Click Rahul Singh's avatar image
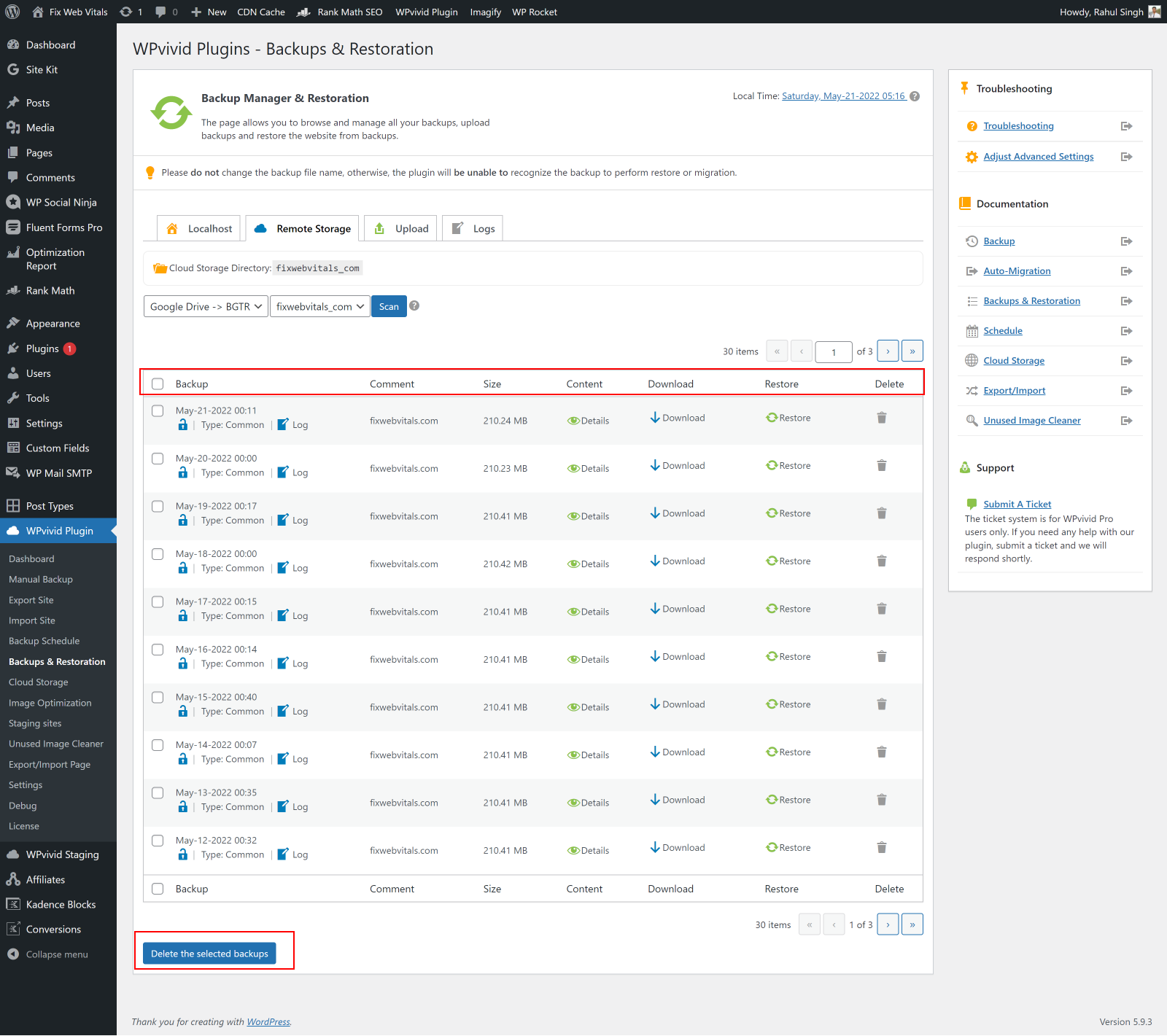The height and width of the screenshot is (1036, 1167). click(x=1154, y=12)
